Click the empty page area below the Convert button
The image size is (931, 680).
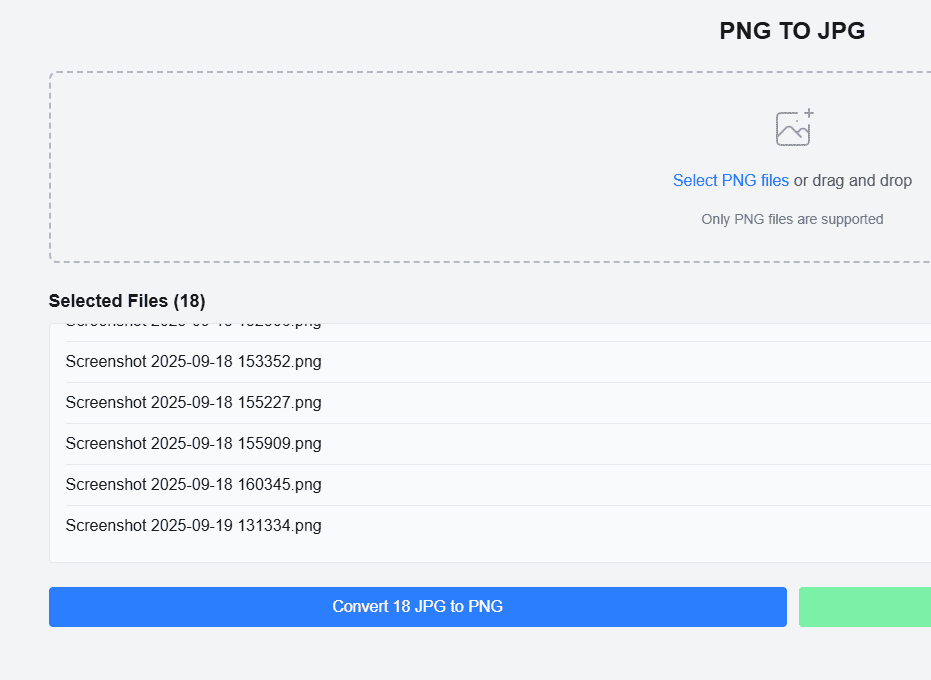pos(400,655)
